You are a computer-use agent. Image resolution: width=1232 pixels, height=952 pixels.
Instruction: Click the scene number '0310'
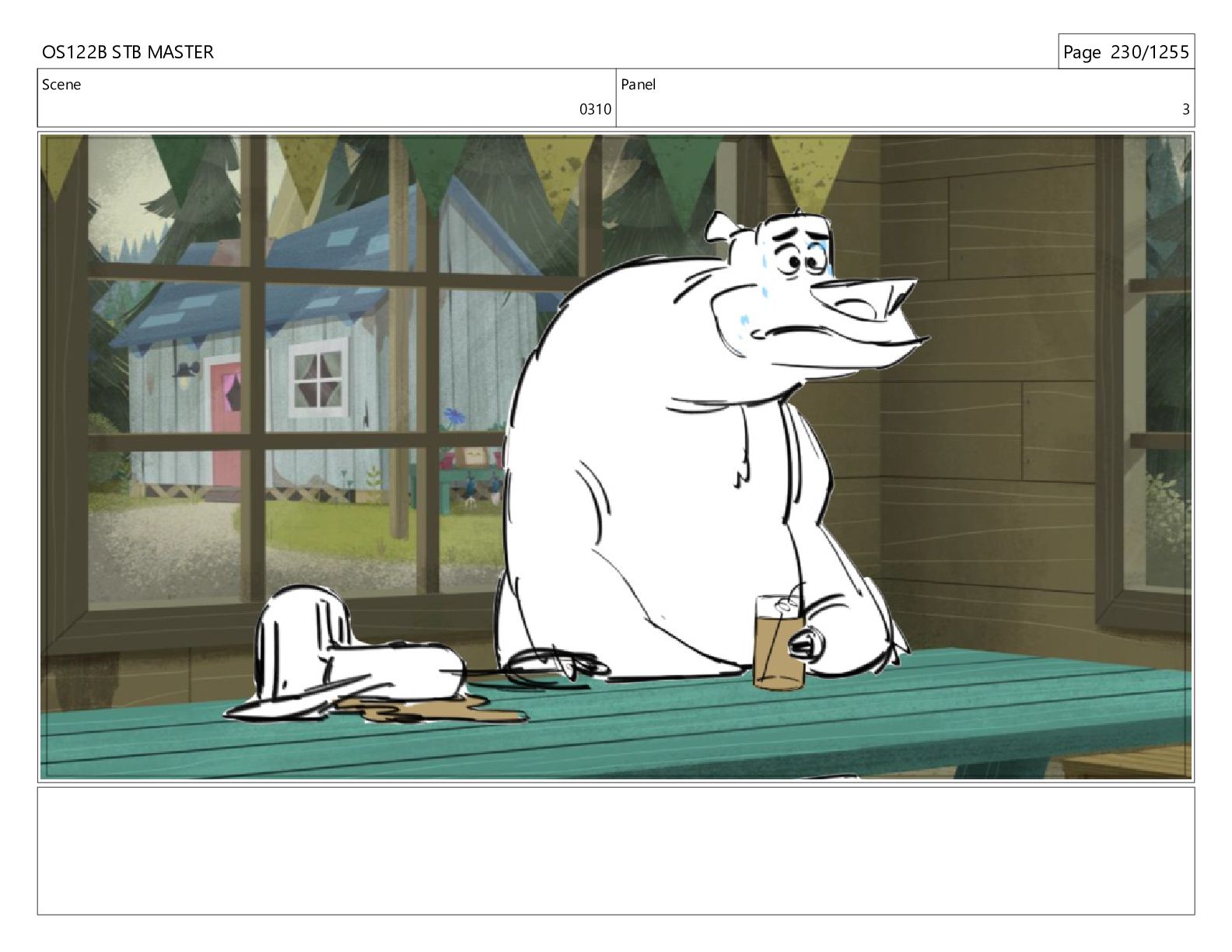click(x=595, y=110)
